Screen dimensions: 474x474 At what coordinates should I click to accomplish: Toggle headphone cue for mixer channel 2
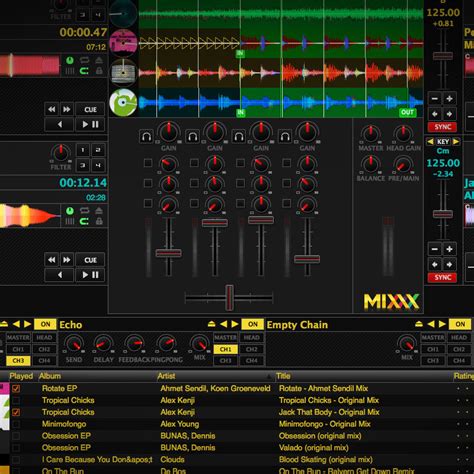[x=192, y=136]
